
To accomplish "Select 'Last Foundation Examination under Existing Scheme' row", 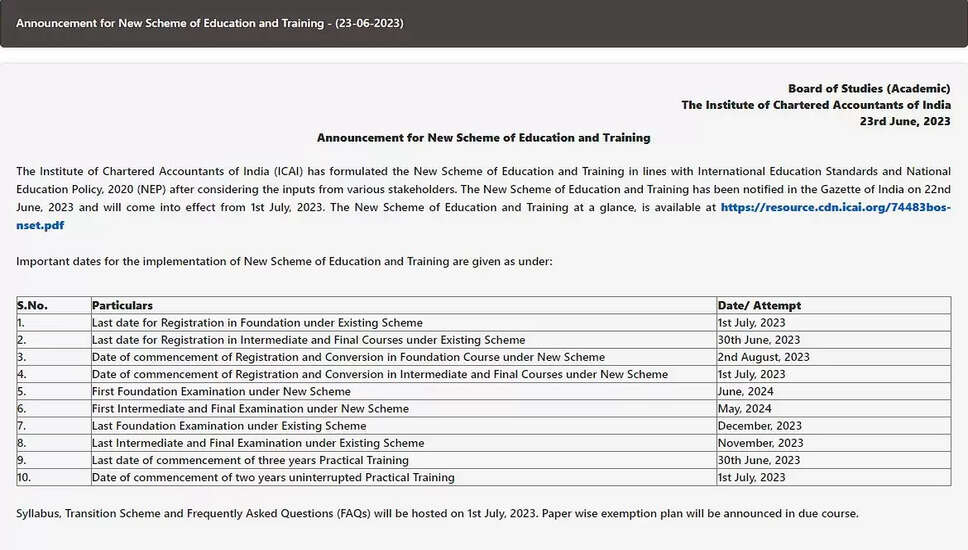I will tap(229, 426).
